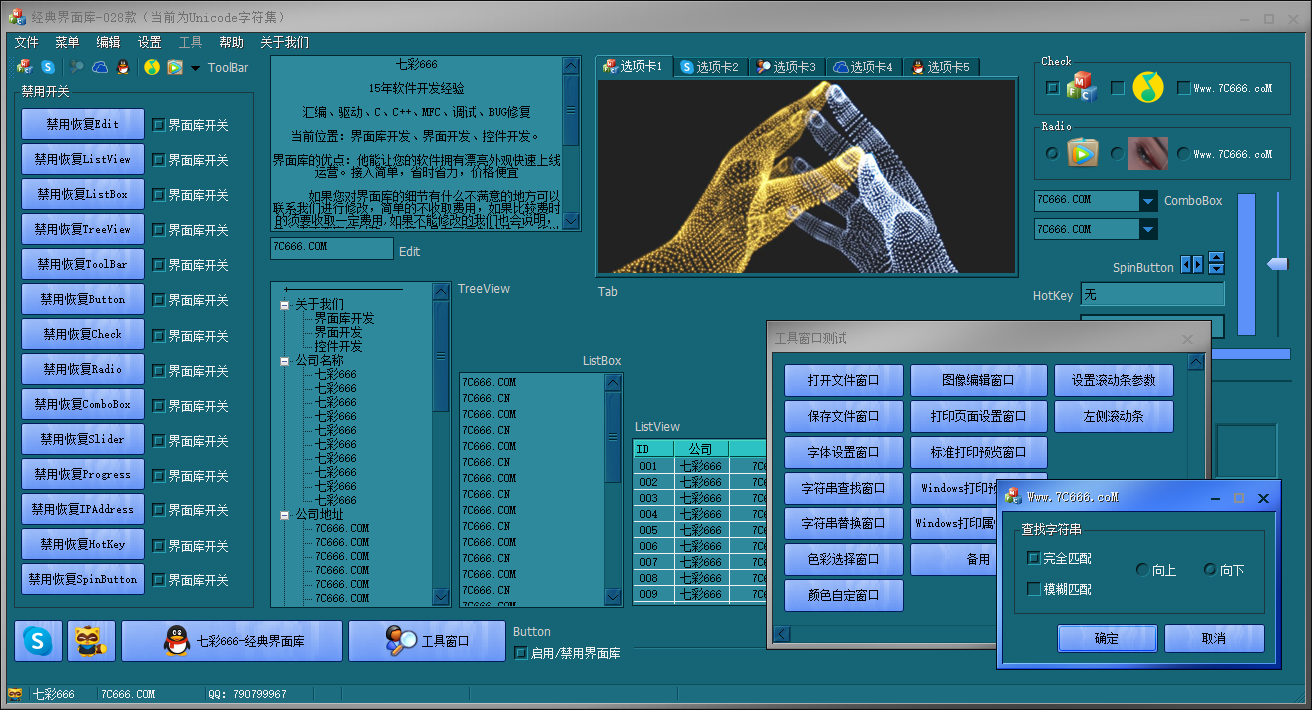Switch to the 选项卡3 tab
This screenshot has width=1312, height=710.
tap(786, 67)
